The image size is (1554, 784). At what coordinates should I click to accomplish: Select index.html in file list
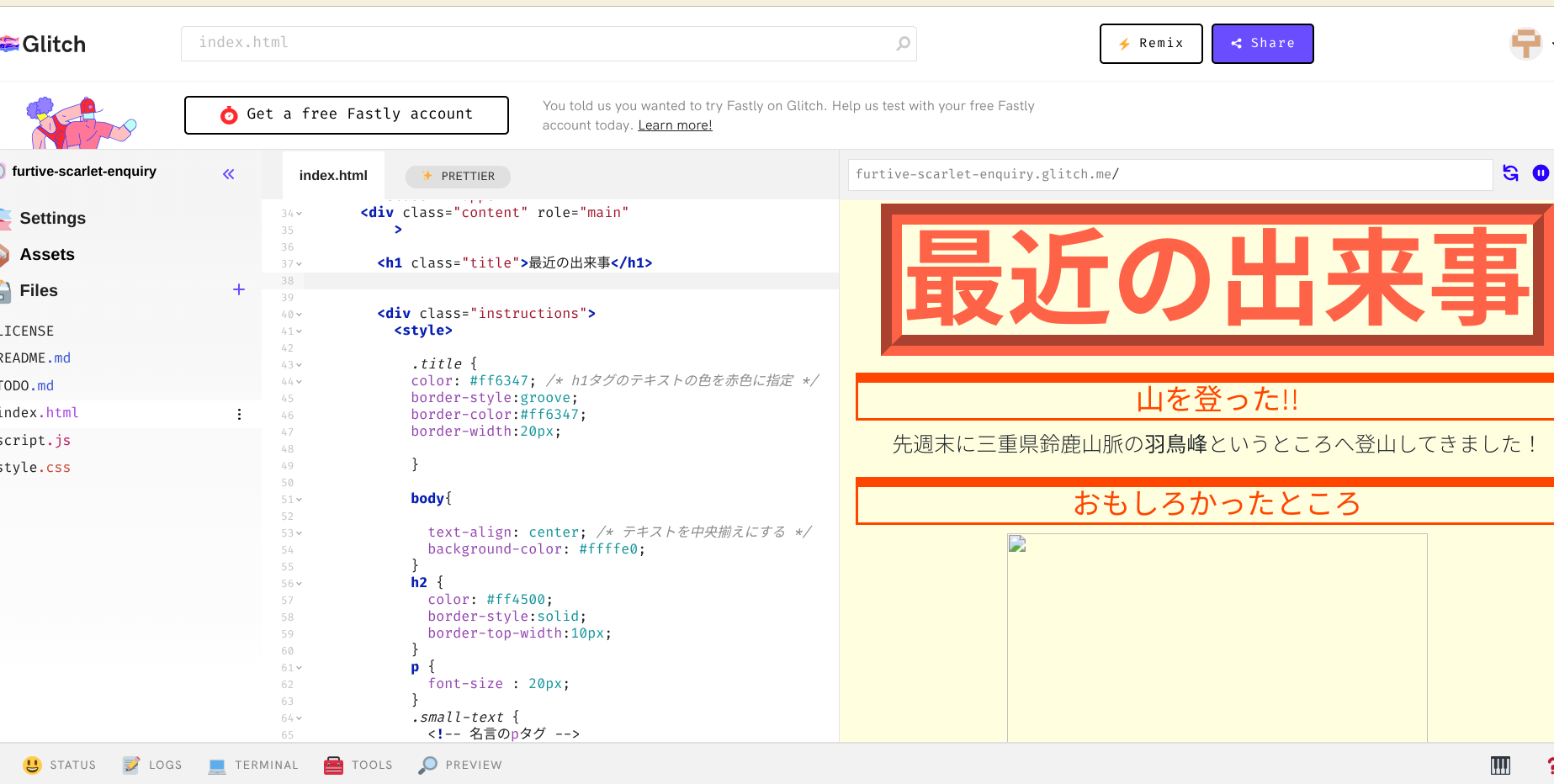pyautogui.click(x=40, y=413)
